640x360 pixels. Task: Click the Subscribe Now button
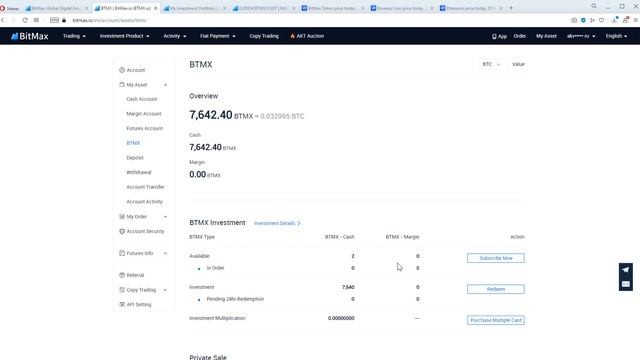(x=496, y=258)
